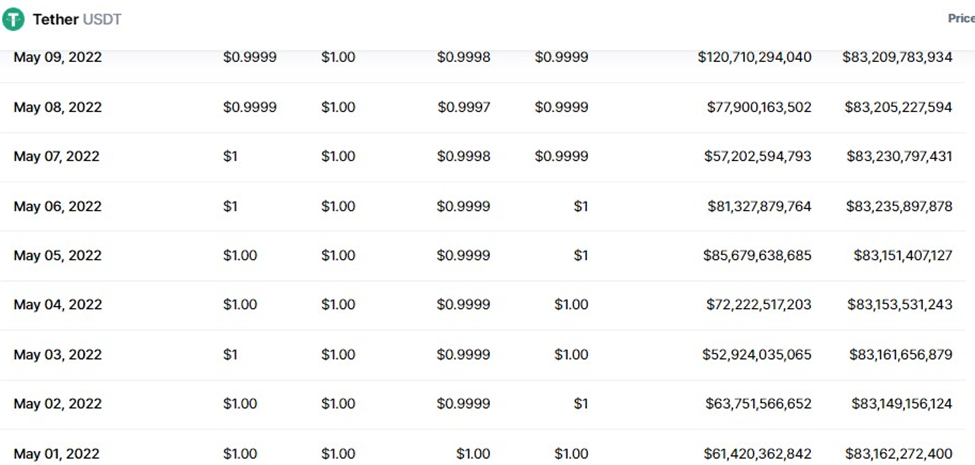Select the May 08, 2022 date cell
Image resolution: width=975 pixels, height=465 pixels.
pos(57,107)
